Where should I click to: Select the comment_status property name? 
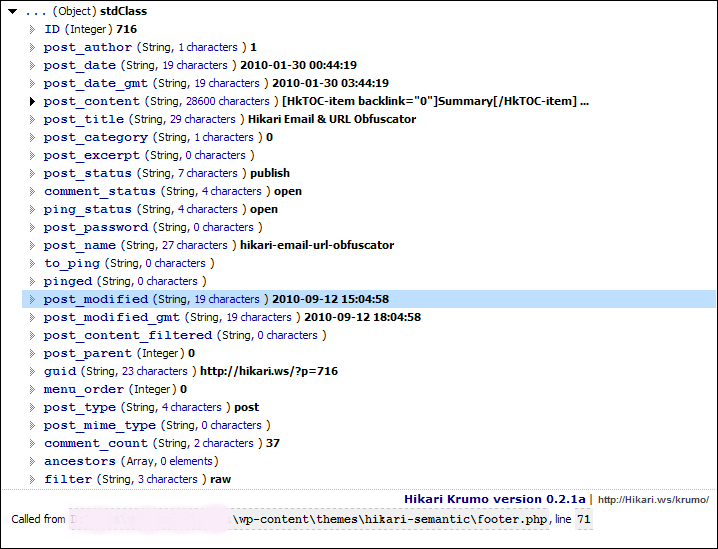(100, 191)
